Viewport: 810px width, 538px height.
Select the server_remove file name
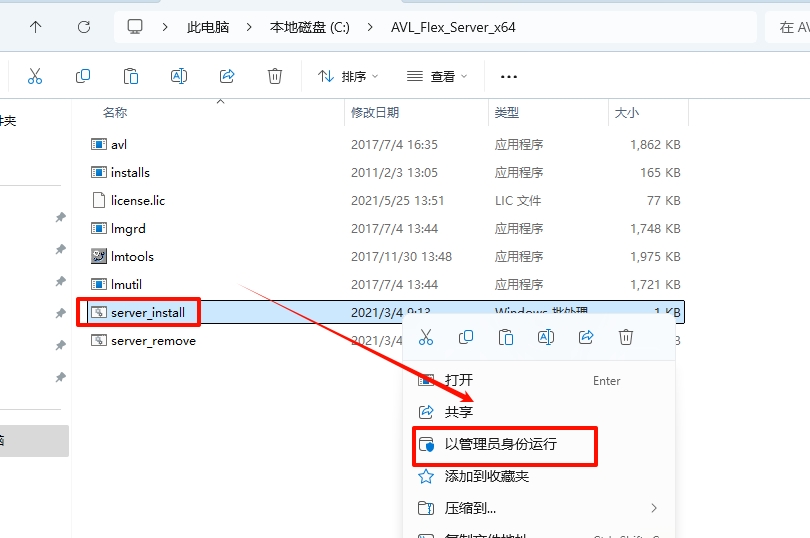[153, 341]
